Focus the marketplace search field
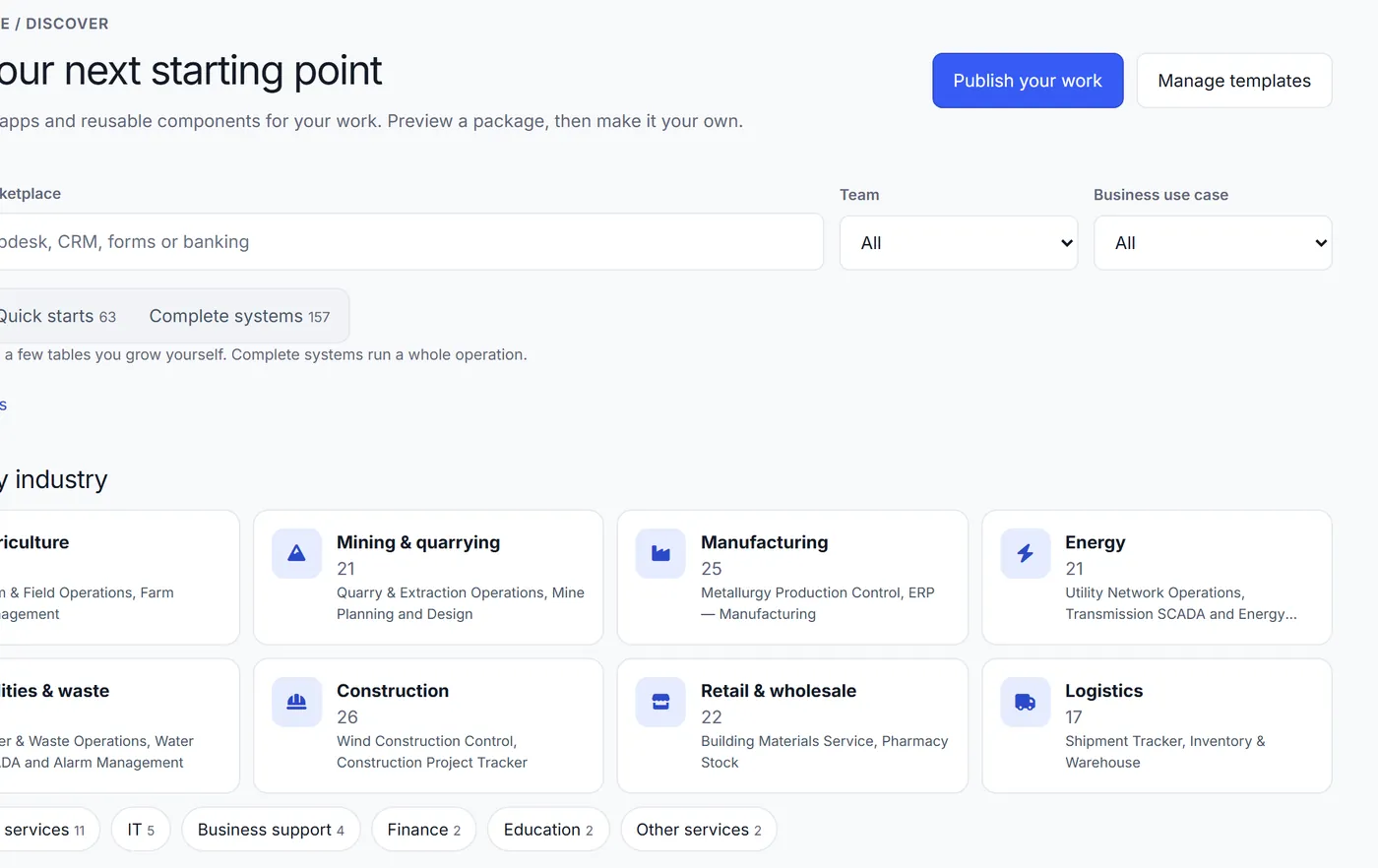This screenshot has width=1378, height=868. (x=411, y=242)
